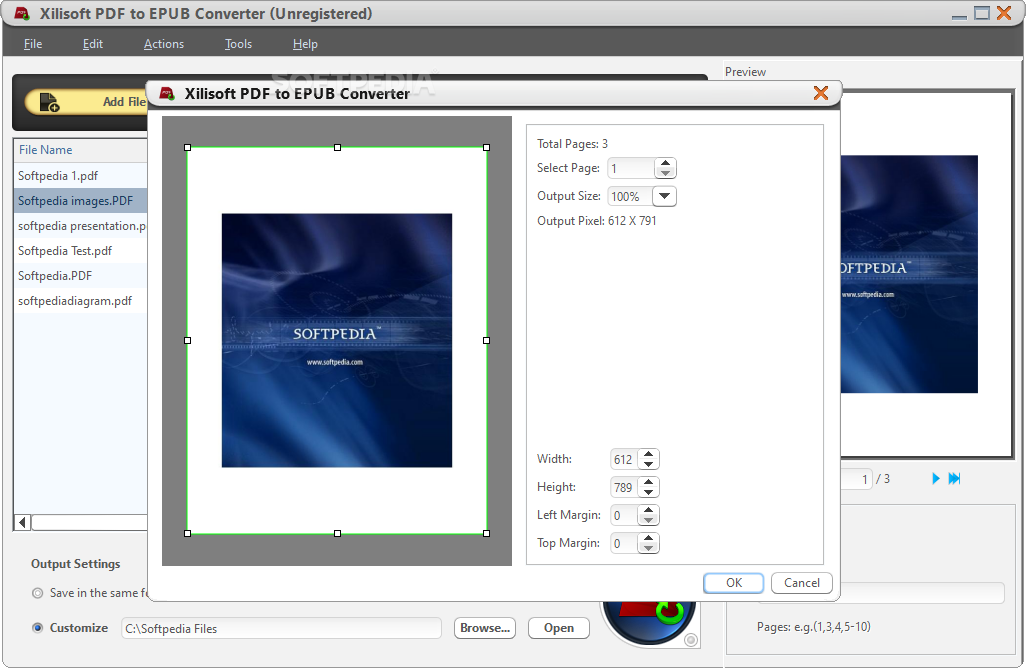
Task: Select the middle-right crop handle
Action: point(486,340)
